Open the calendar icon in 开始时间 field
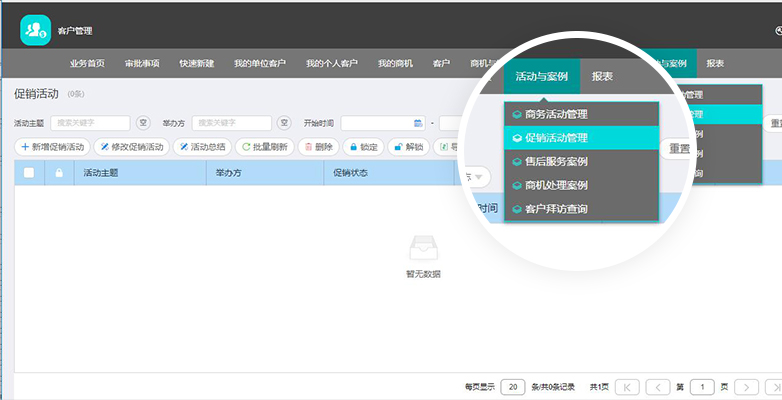The image size is (782, 400). pos(418,123)
